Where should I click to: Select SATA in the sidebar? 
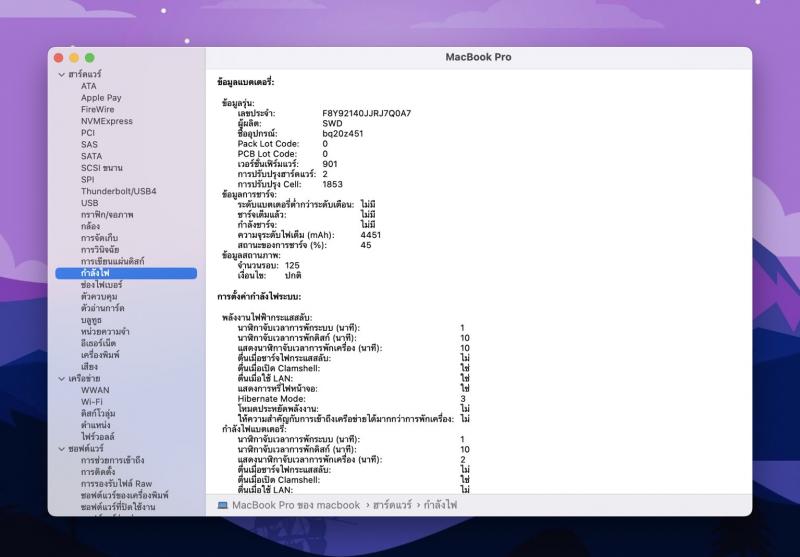[x=91, y=157]
